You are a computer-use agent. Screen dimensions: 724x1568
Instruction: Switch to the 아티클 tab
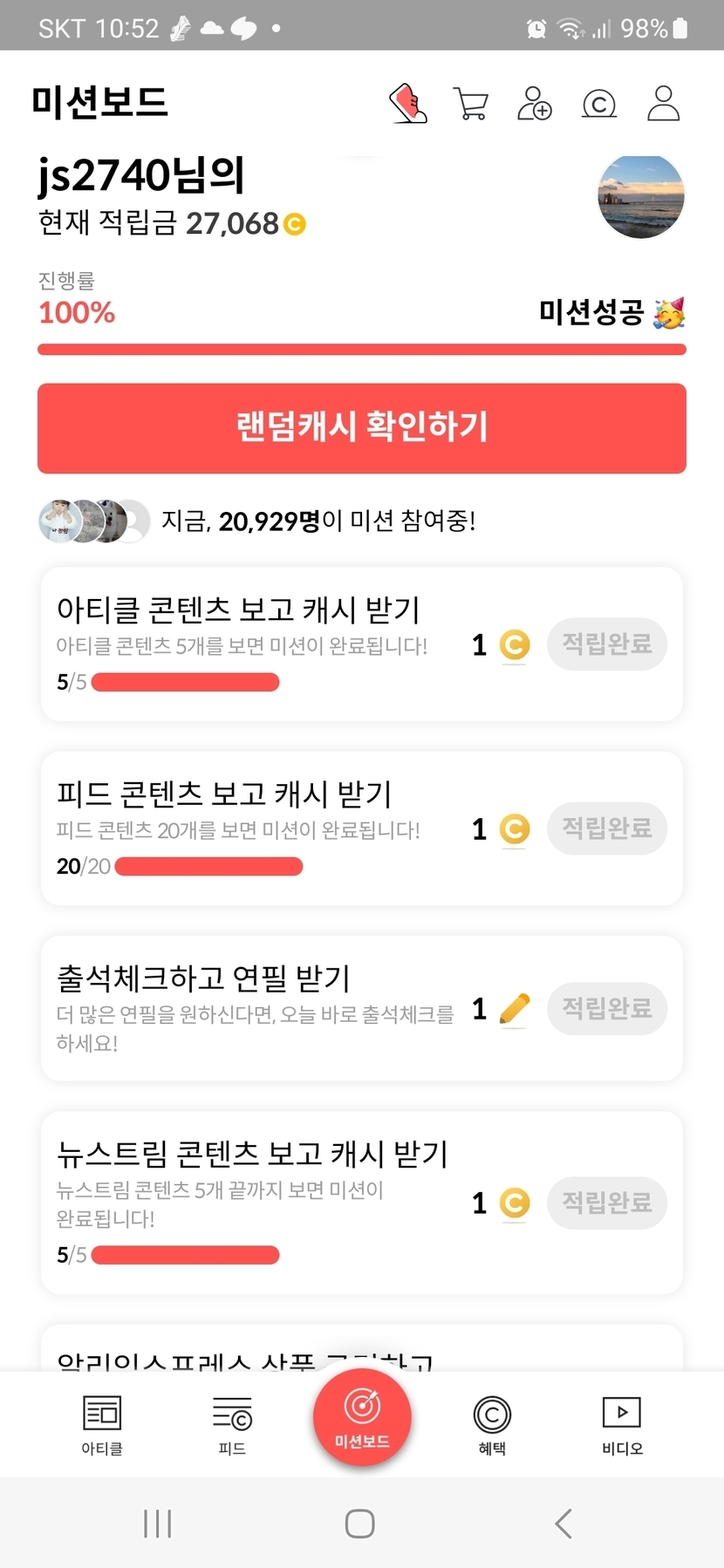click(102, 1424)
